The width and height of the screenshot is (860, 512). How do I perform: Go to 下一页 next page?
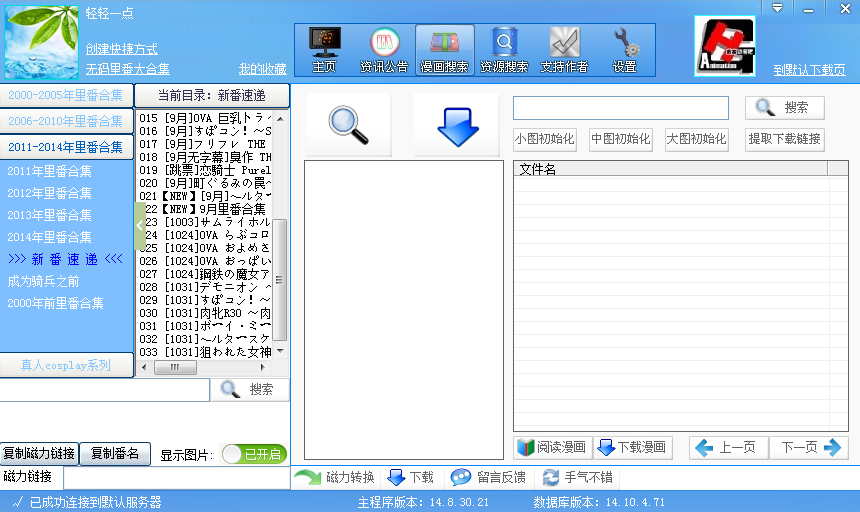pyautogui.click(x=808, y=447)
